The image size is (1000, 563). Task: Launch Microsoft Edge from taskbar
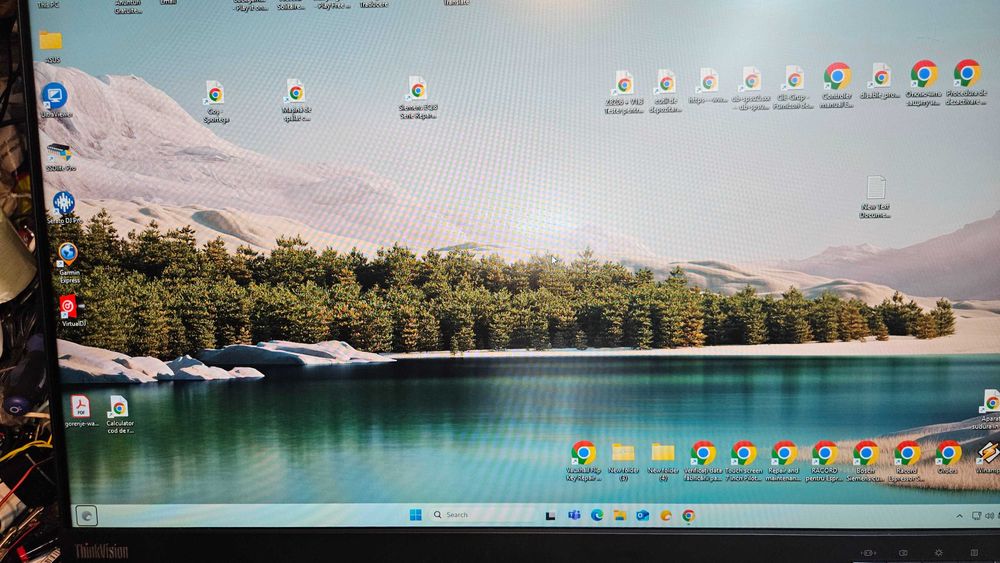[597, 515]
